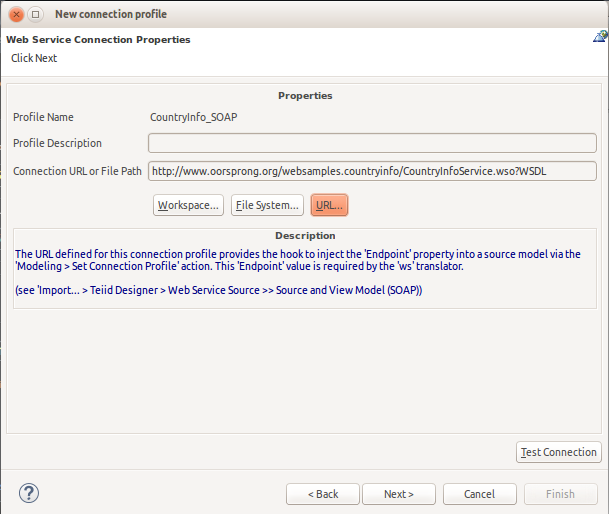Click the Web Service Connection Properties heading
The width and height of the screenshot is (609, 514).
(98, 40)
